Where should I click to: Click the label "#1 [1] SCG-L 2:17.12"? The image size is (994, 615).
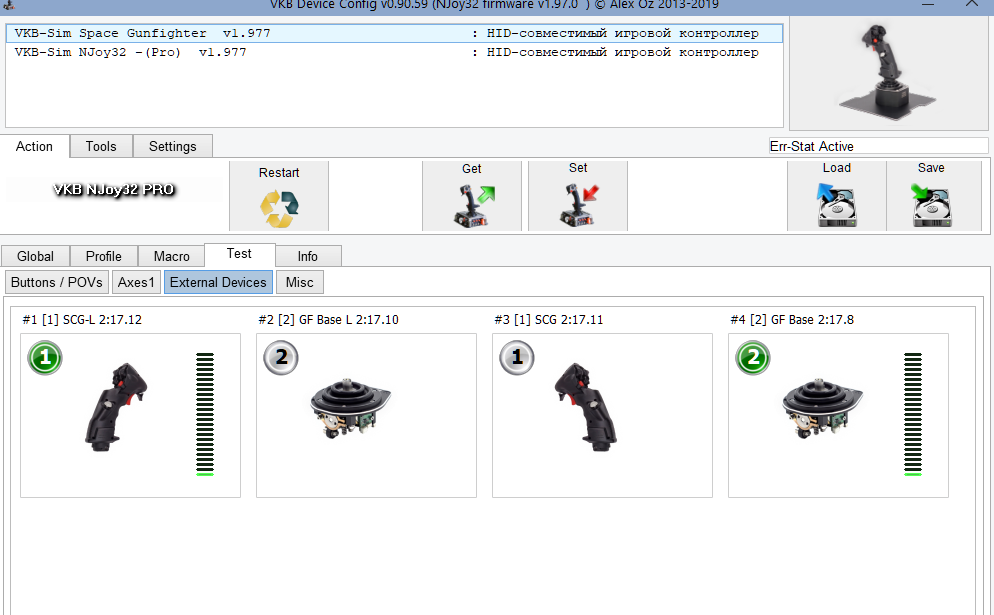click(x=82, y=320)
